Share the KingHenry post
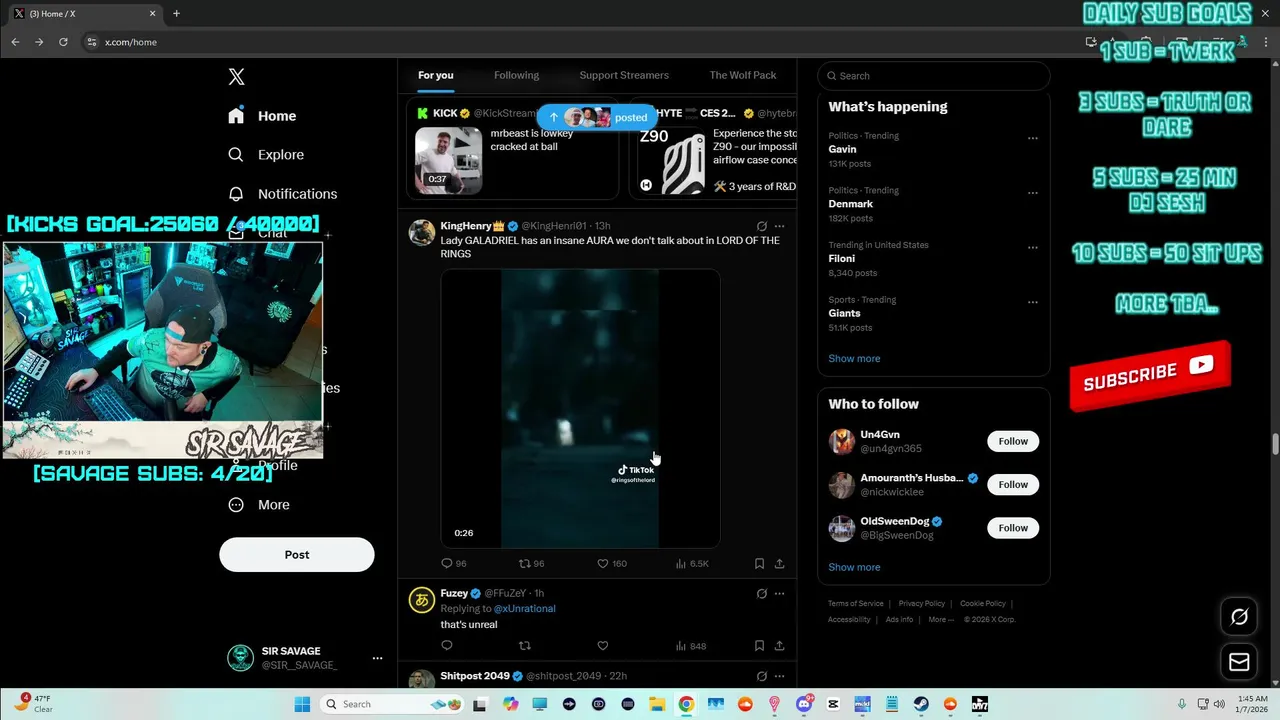Viewport: 1280px width, 720px height. (x=779, y=563)
